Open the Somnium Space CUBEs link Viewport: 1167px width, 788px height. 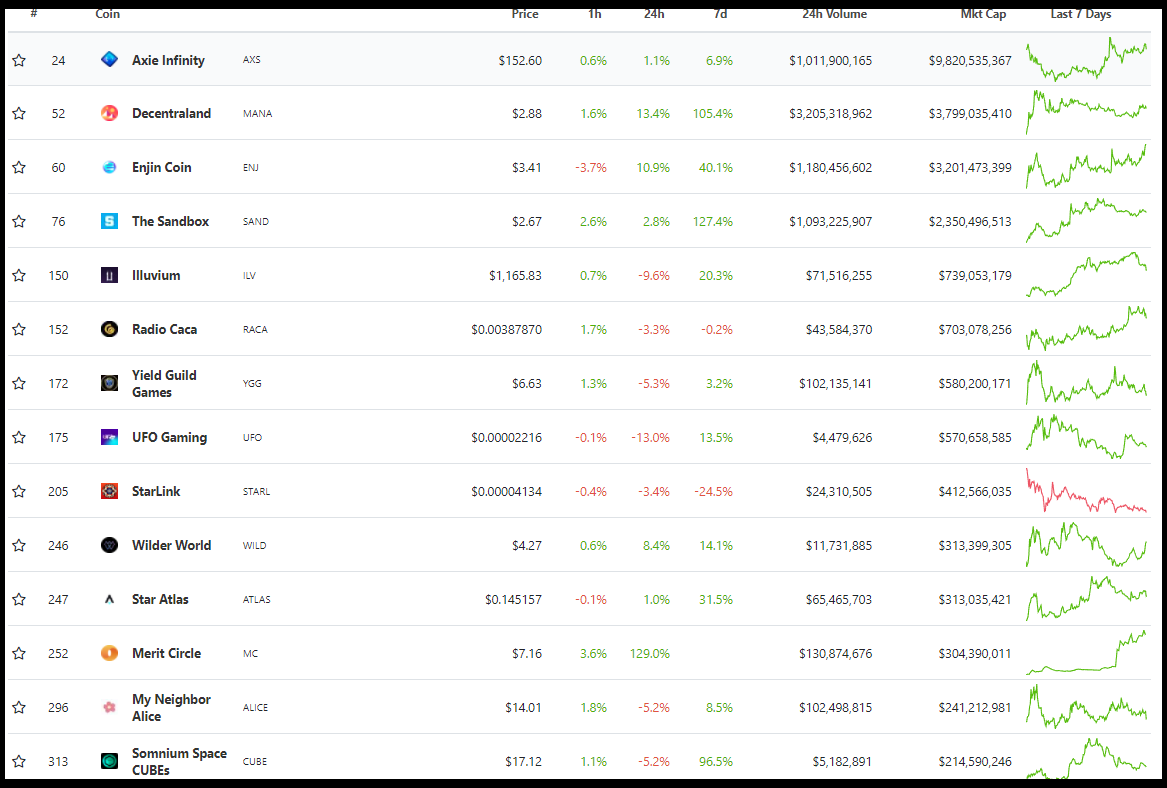pos(179,761)
